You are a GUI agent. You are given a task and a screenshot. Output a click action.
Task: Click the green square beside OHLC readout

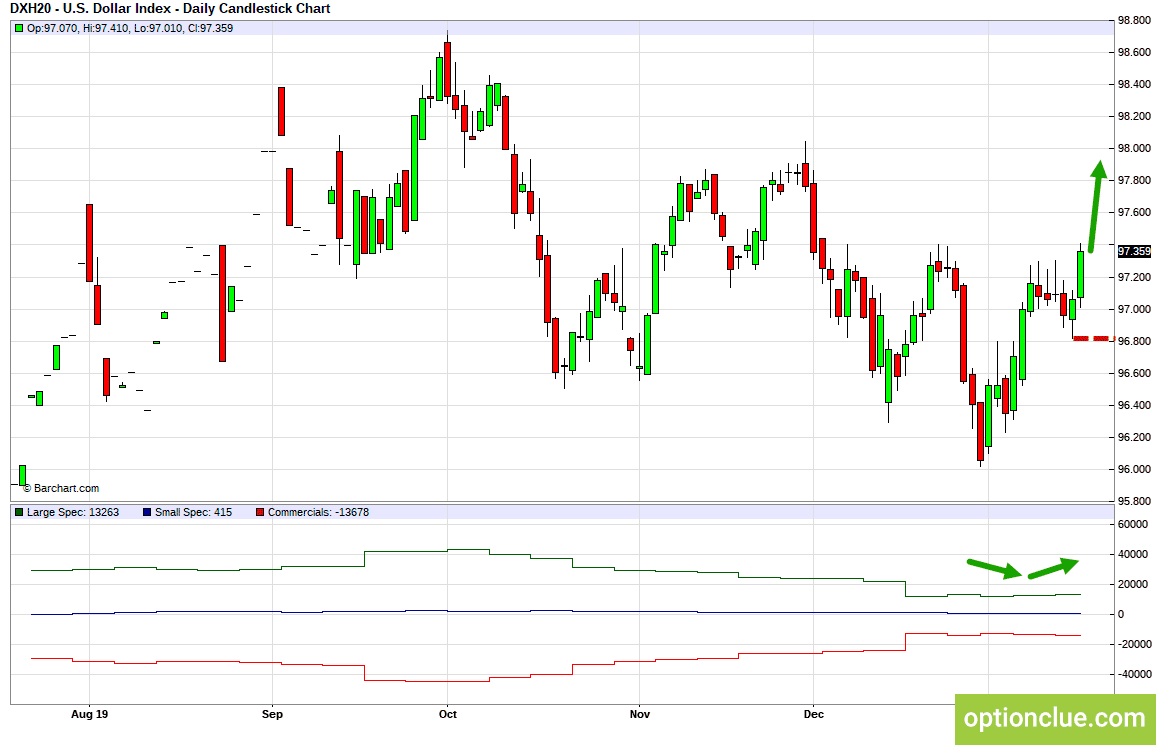click(x=19, y=29)
